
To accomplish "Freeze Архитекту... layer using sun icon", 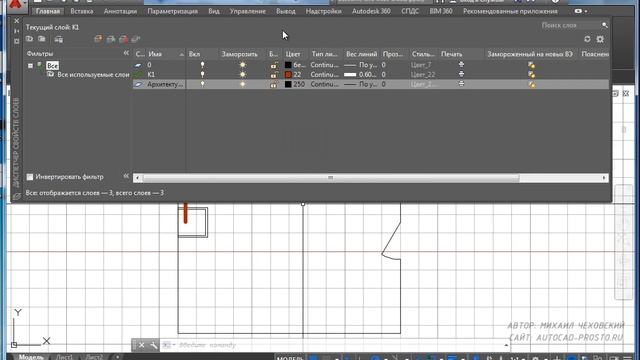I will pos(242,84).
